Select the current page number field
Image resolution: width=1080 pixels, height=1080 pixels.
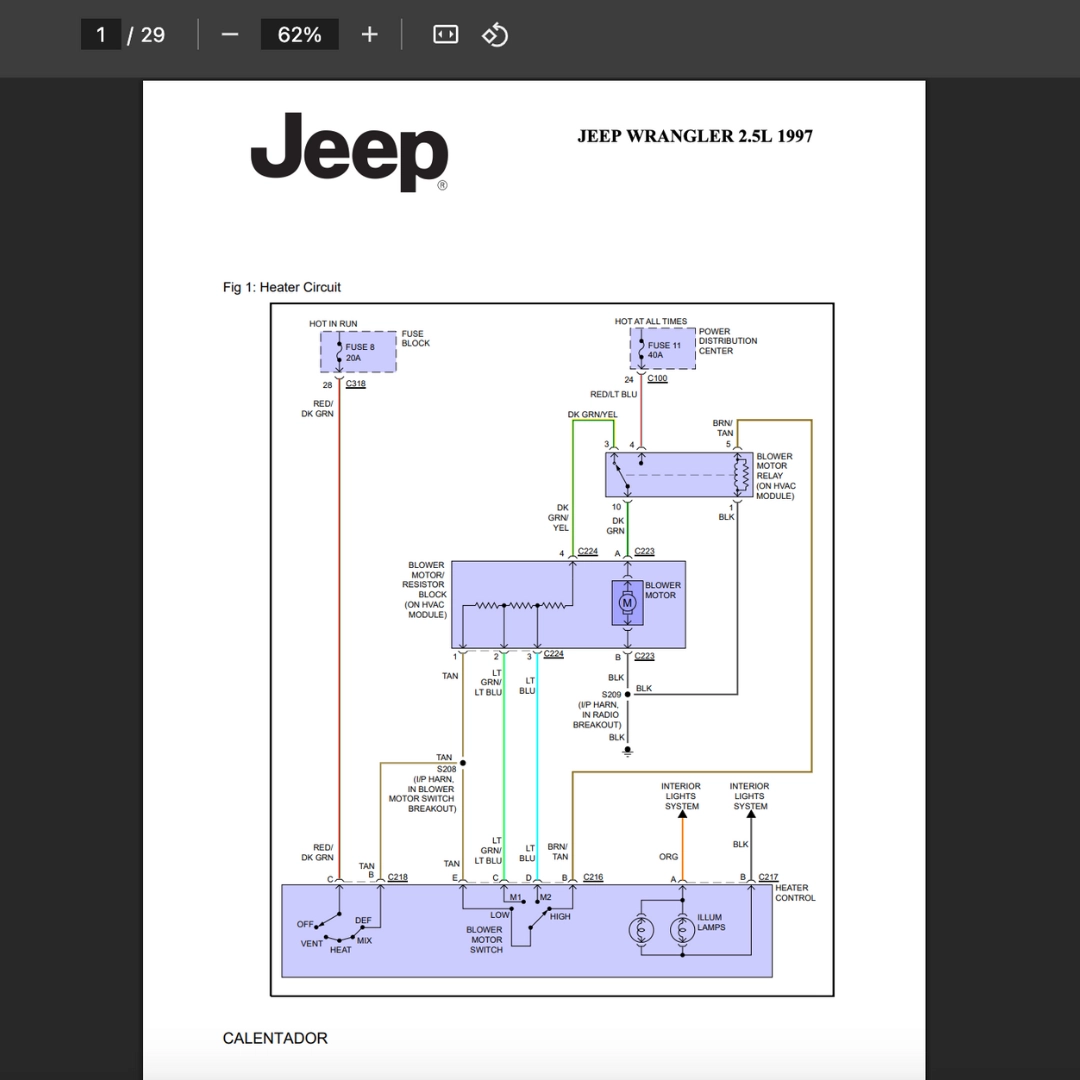(101, 34)
